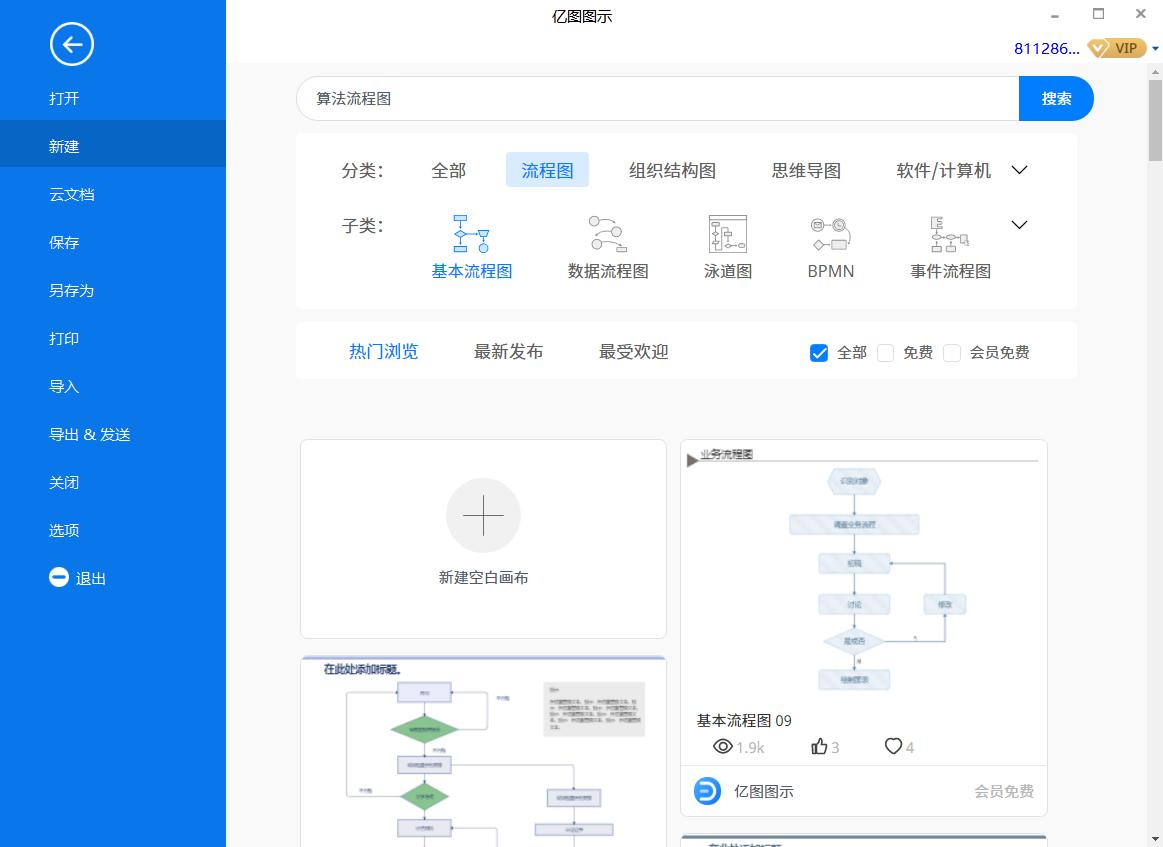Uncheck the 全部 filter checkbox

tap(819, 352)
